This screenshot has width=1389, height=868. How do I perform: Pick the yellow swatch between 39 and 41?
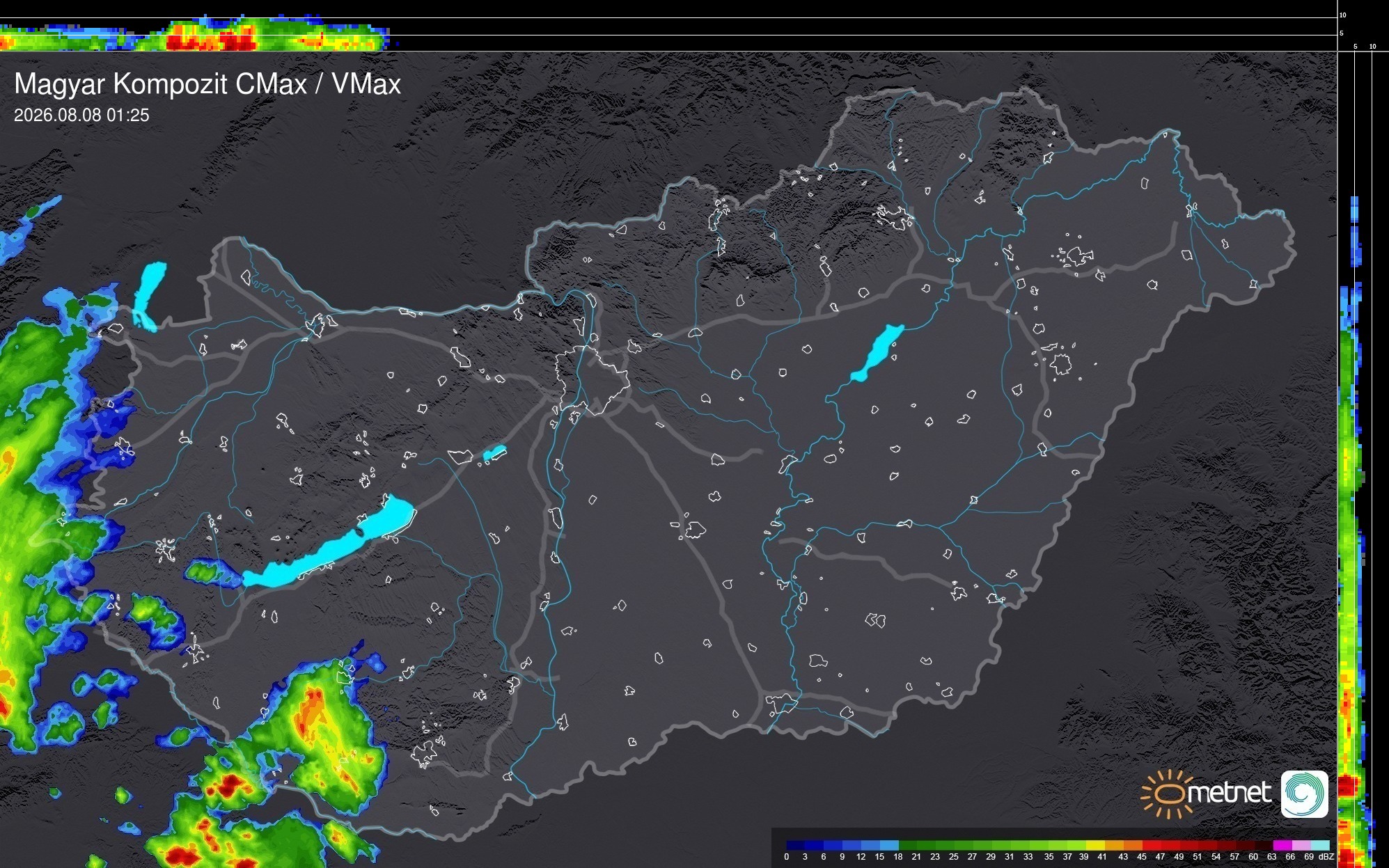[1095, 845]
